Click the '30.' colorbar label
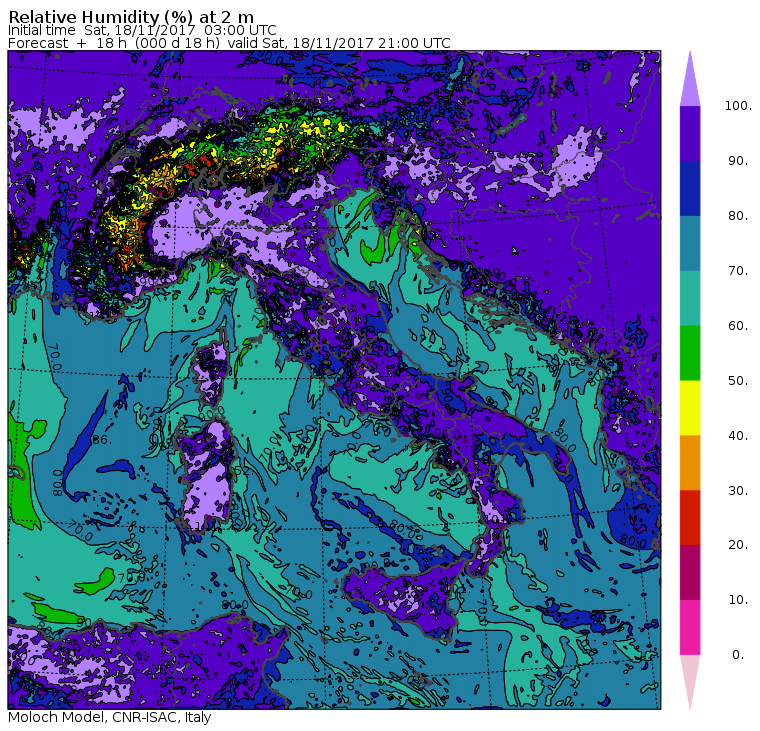The height and width of the screenshot is (731, 760). (x=738, y=491)
